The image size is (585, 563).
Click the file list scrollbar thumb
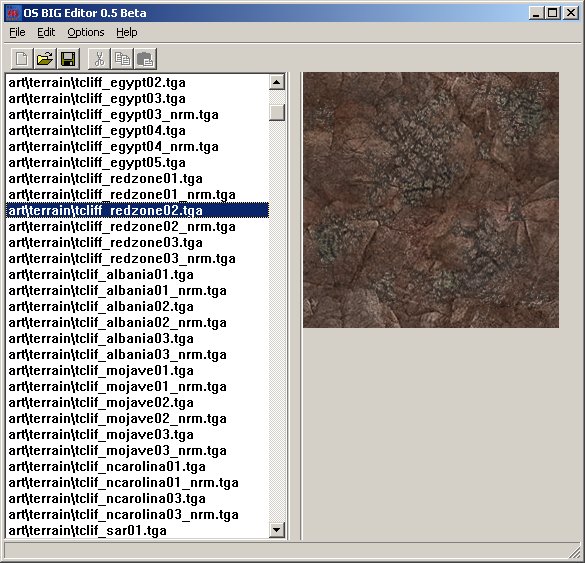(277, 112)
